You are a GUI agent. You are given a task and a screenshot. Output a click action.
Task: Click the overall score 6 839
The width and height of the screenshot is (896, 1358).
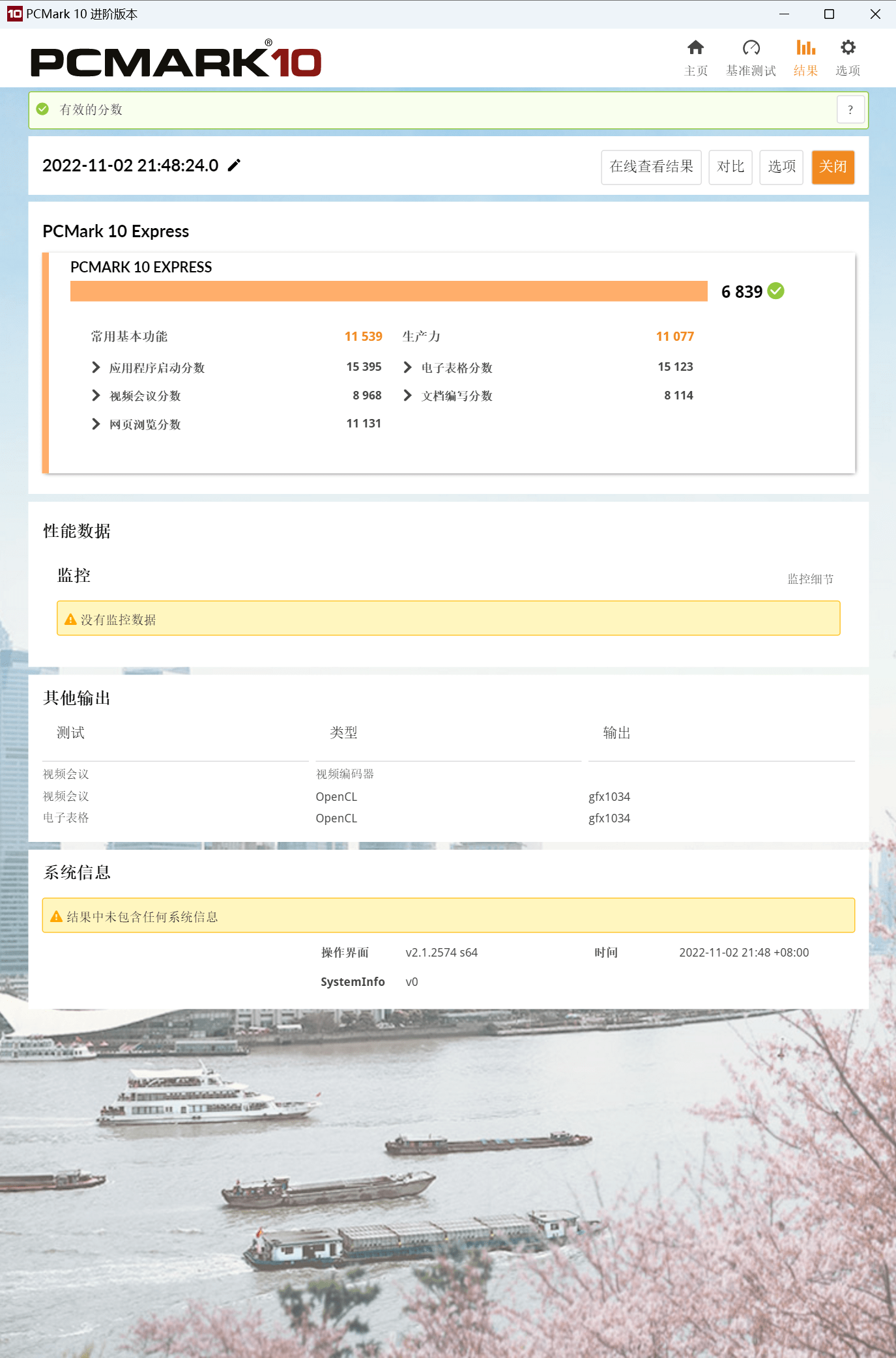click(x=742, y=291)
